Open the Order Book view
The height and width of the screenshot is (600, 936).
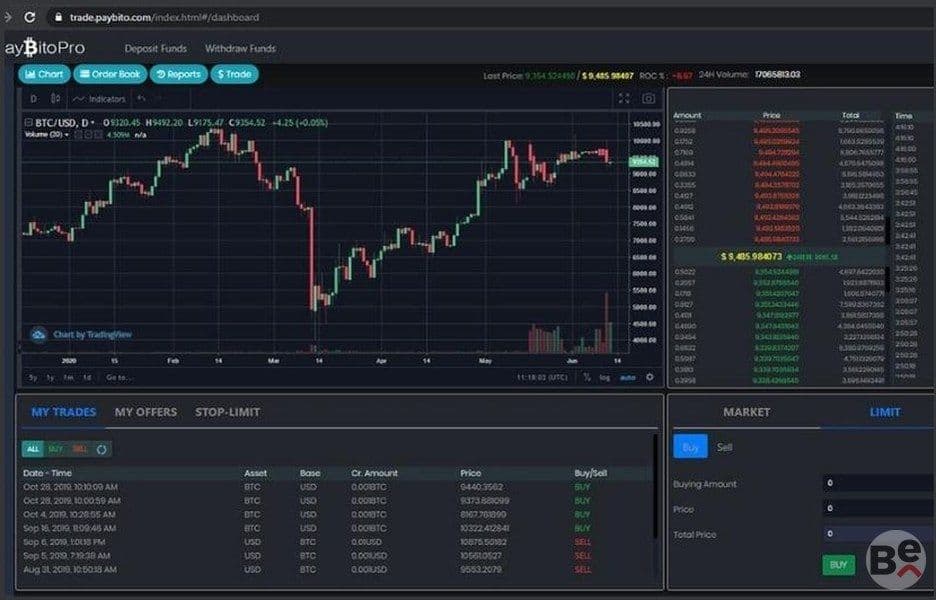[110, 74]
